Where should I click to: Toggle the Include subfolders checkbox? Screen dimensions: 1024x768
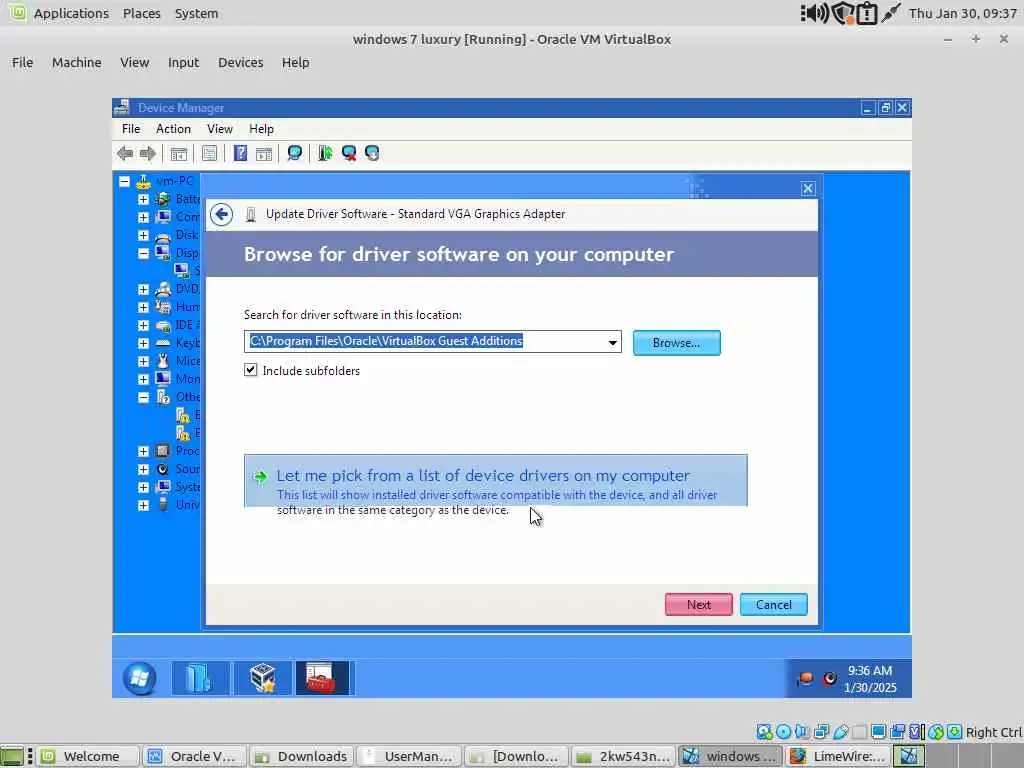click(x=251, y=370)
